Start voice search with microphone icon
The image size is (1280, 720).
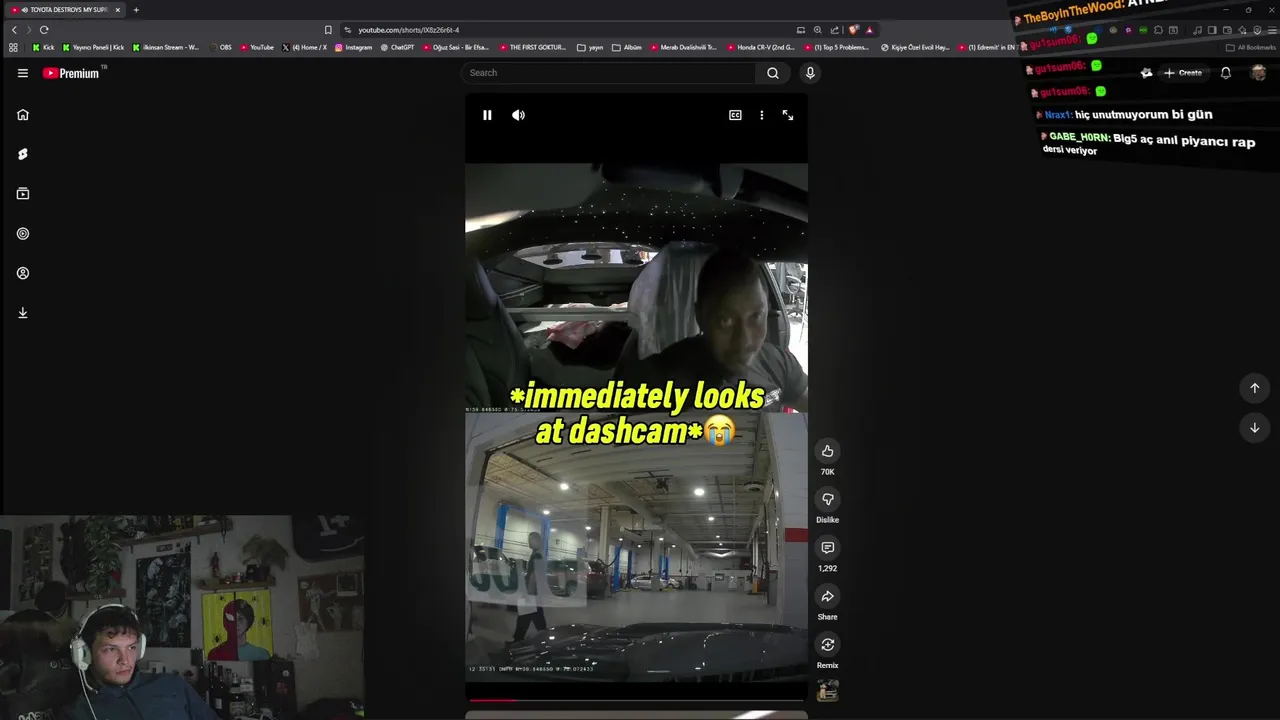(x=810, y=73)
